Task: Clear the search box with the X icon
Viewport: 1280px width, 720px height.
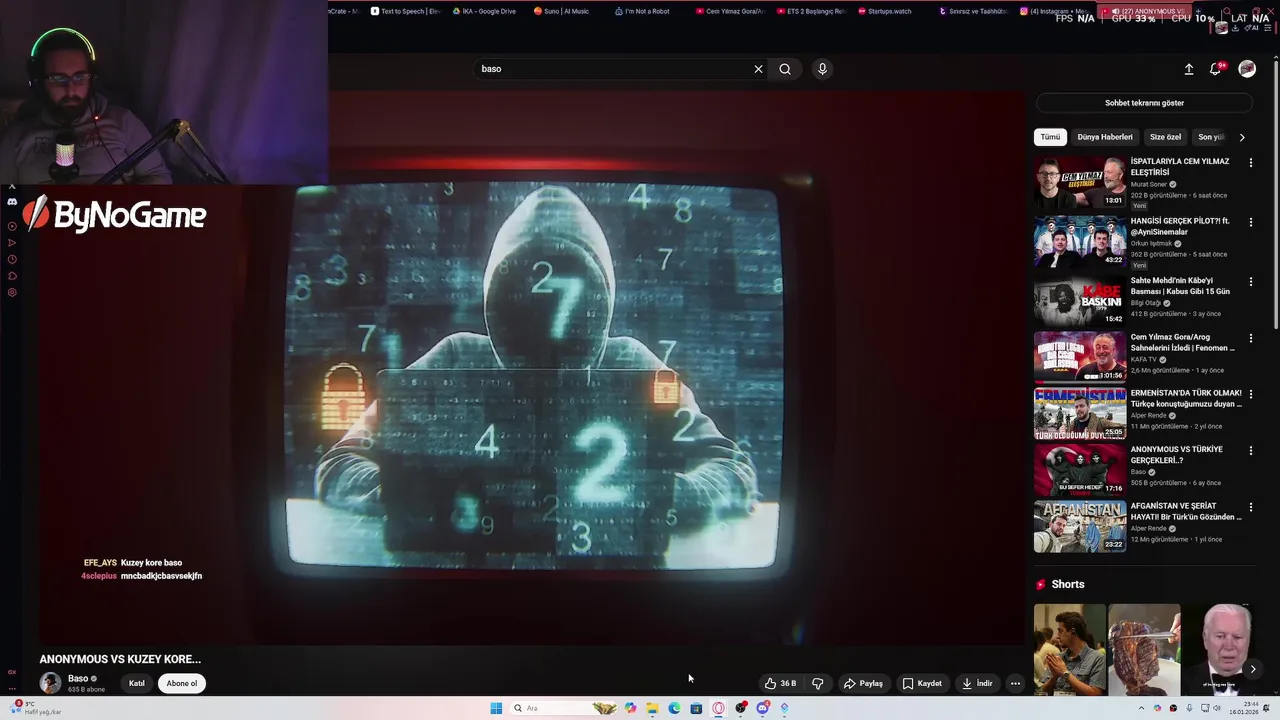Action: pyautogui.click(x=758, y=69)
